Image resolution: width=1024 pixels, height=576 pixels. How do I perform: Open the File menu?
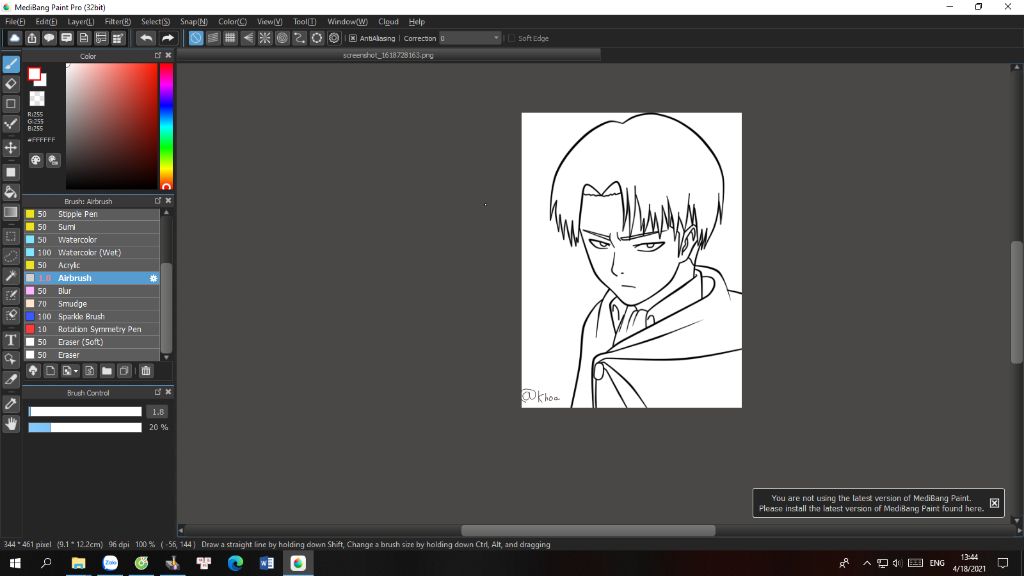tap(15, 22)
